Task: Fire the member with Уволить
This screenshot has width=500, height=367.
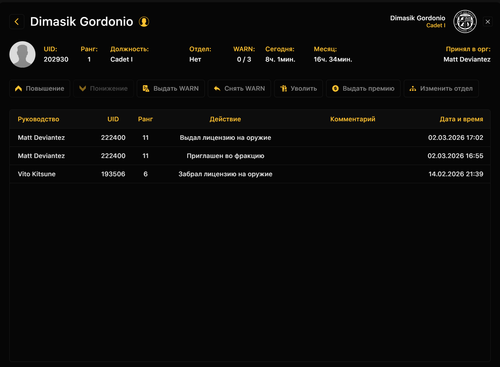Action: pyautogui.click(x=298, y=89)
